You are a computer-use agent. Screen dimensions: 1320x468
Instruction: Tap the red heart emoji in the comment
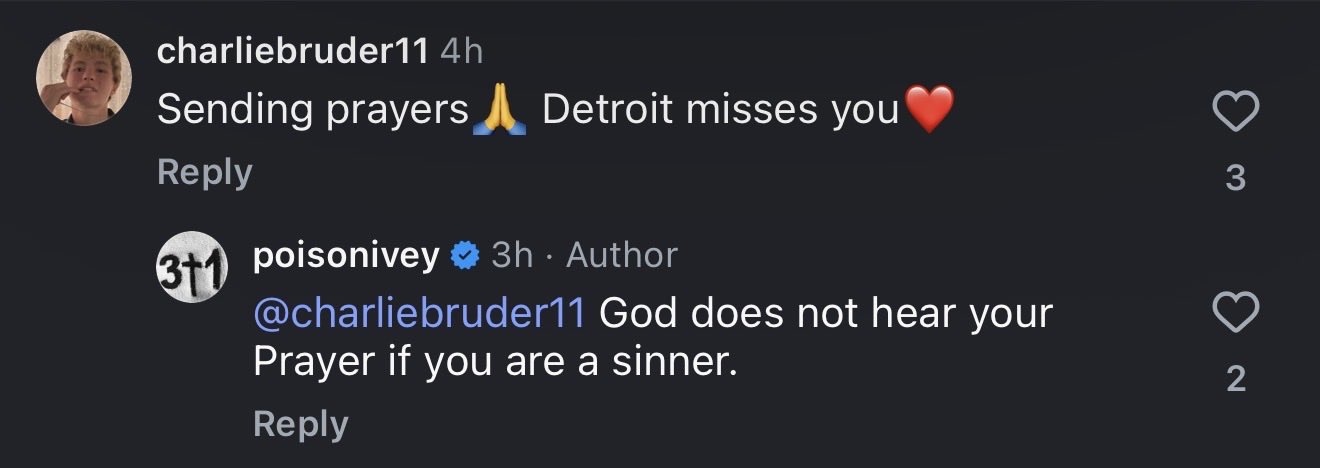[929, 110]
